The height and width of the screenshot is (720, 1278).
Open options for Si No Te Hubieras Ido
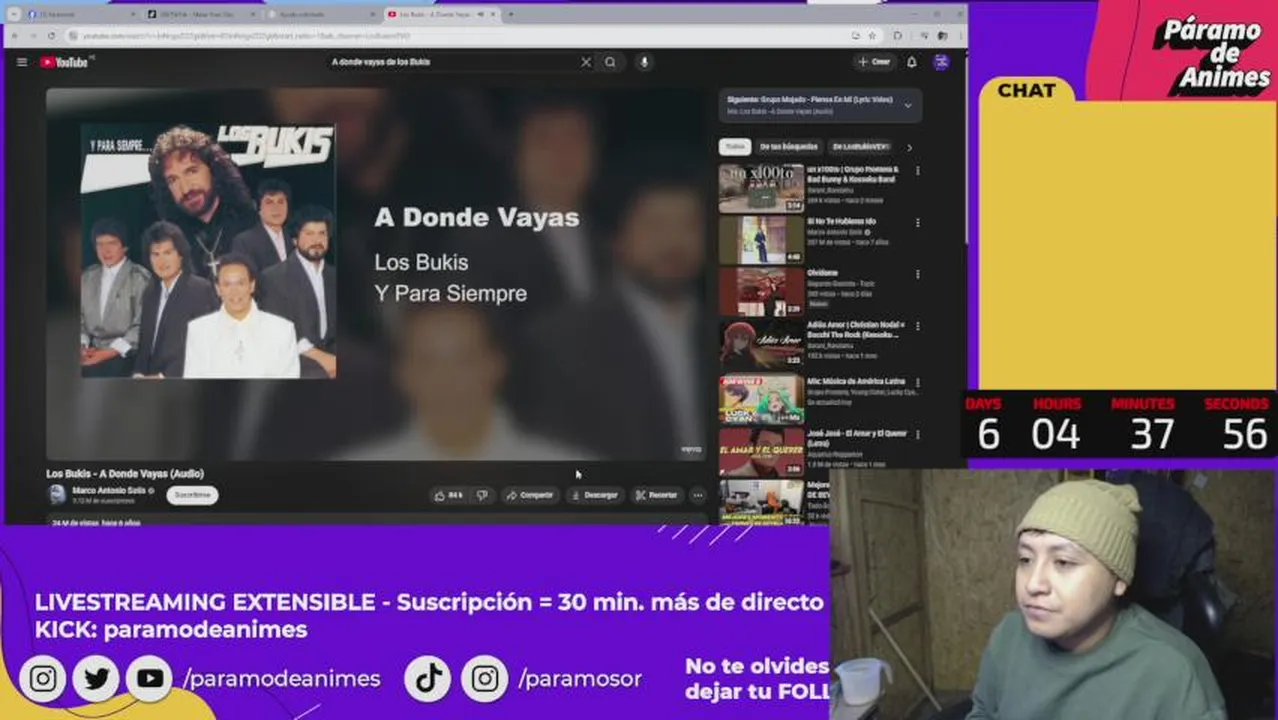918,222
